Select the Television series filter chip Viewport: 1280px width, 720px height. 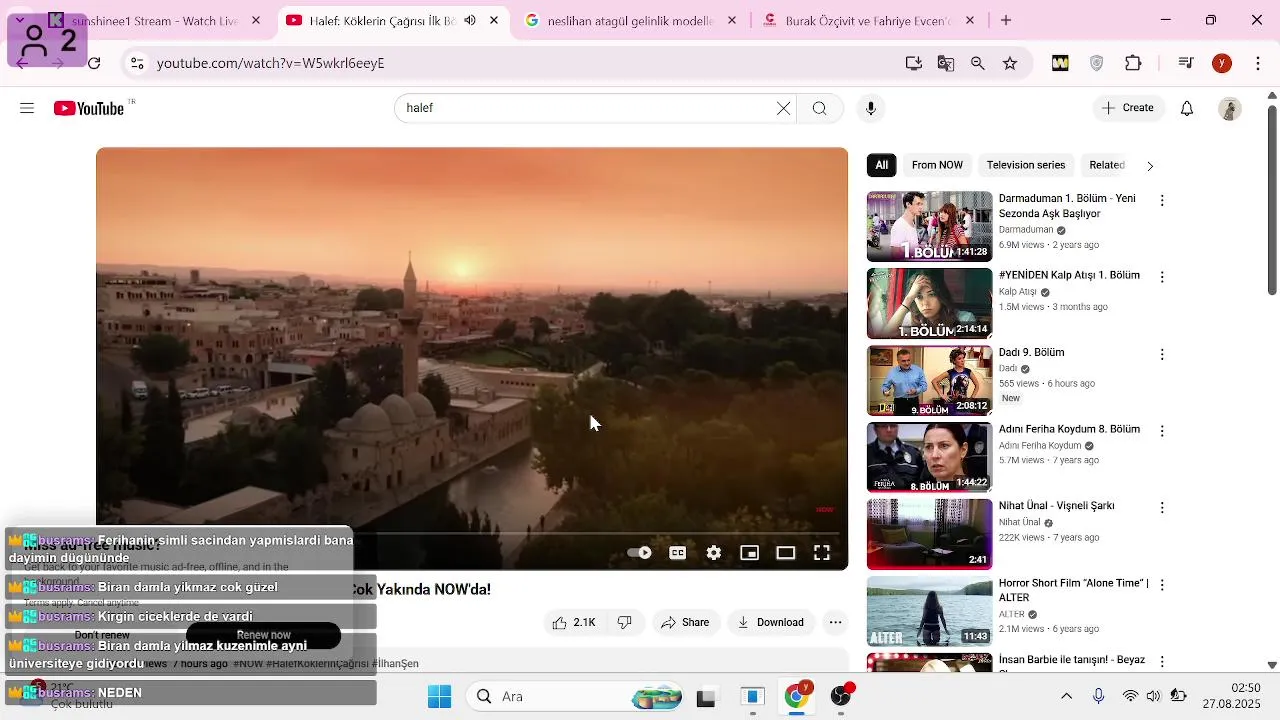coord(1026,165)
